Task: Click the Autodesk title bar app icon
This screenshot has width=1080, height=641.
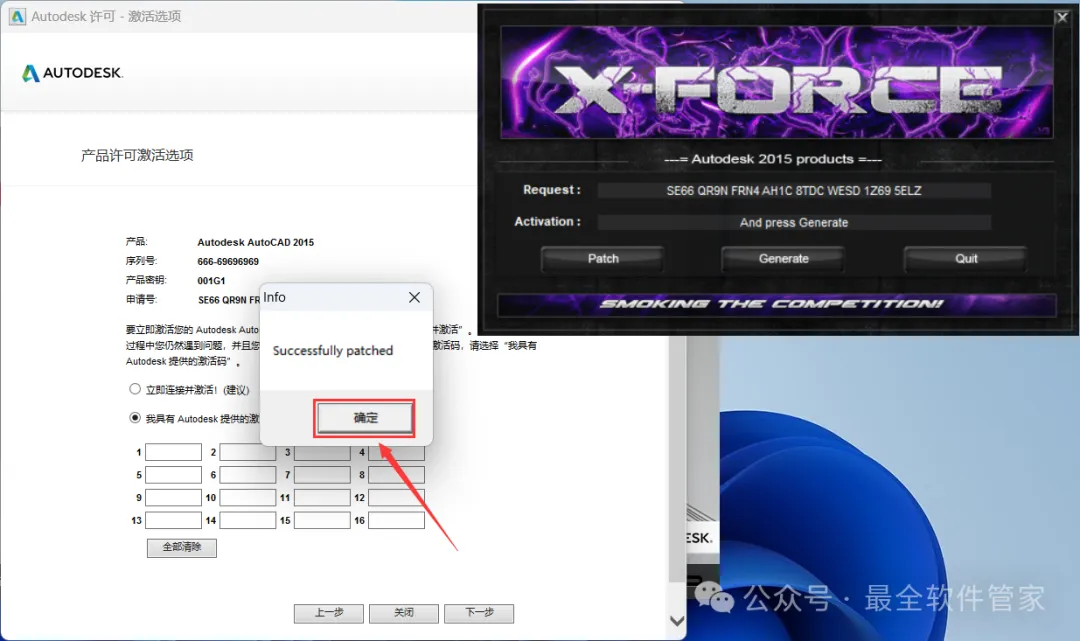Action: [17, 17]
